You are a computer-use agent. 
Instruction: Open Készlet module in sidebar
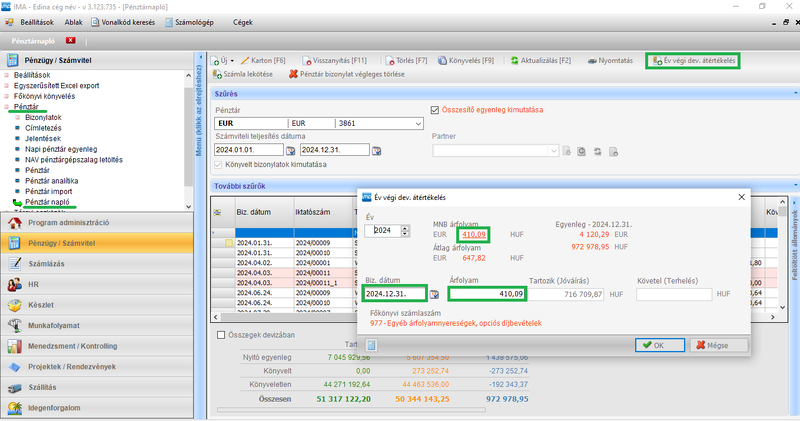[x=97, y=305]
